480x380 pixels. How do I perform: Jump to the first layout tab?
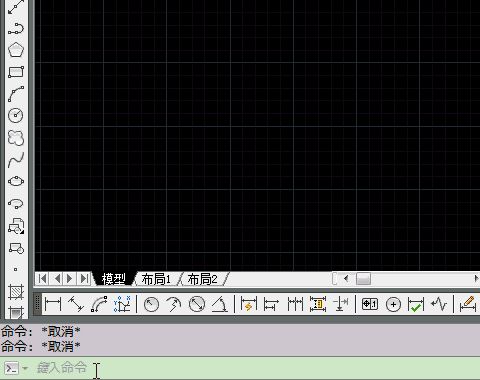(x=42, y=279)
